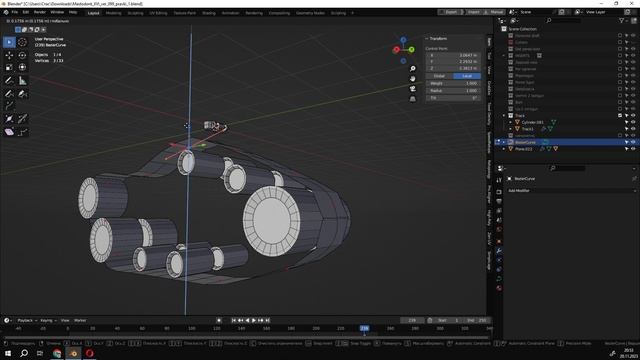Hide Track collection in viewport
640x360 pixels.
[x=633, y=116]
